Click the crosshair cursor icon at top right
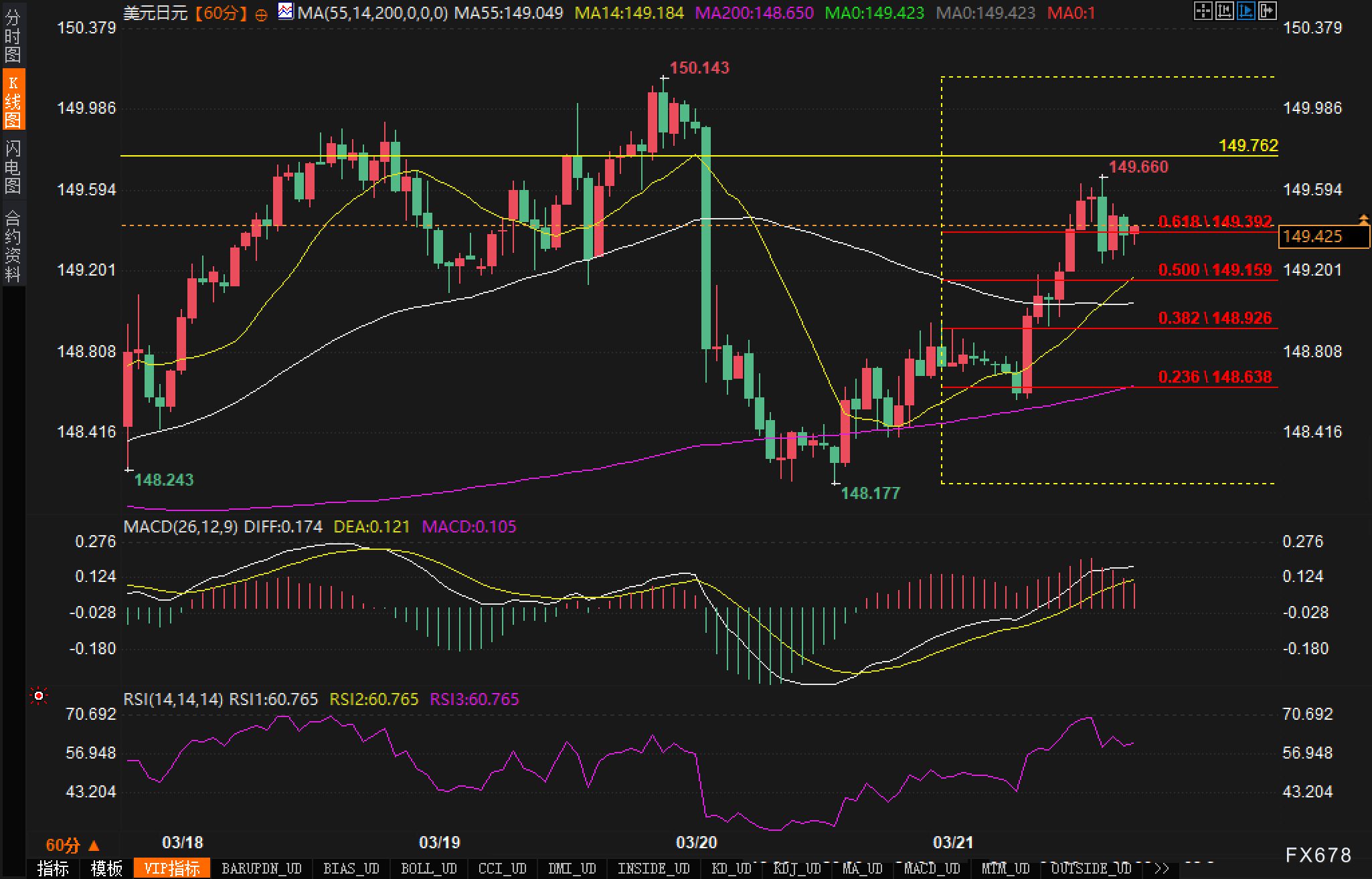The width and height of the screenshot is (1372, 879). click(x=1203, y=11)
